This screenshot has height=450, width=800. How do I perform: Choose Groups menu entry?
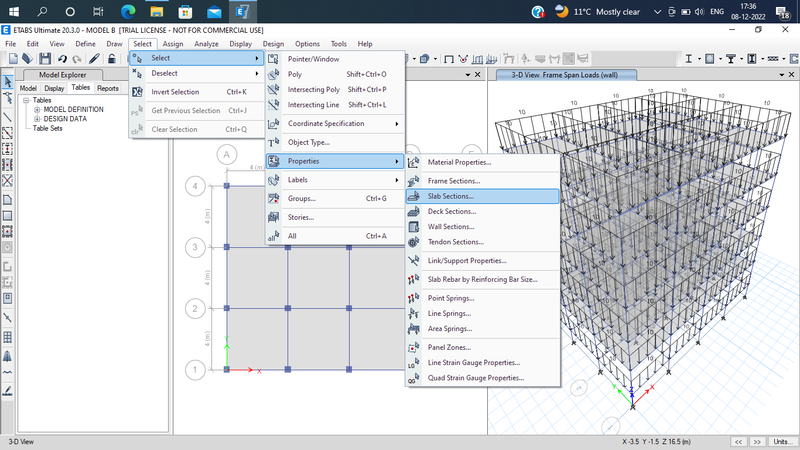pos(335,198)
